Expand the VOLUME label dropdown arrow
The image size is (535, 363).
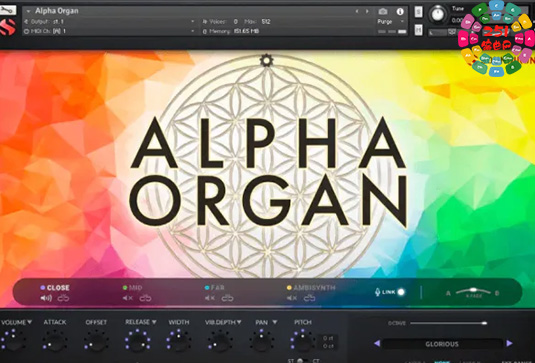30,322
